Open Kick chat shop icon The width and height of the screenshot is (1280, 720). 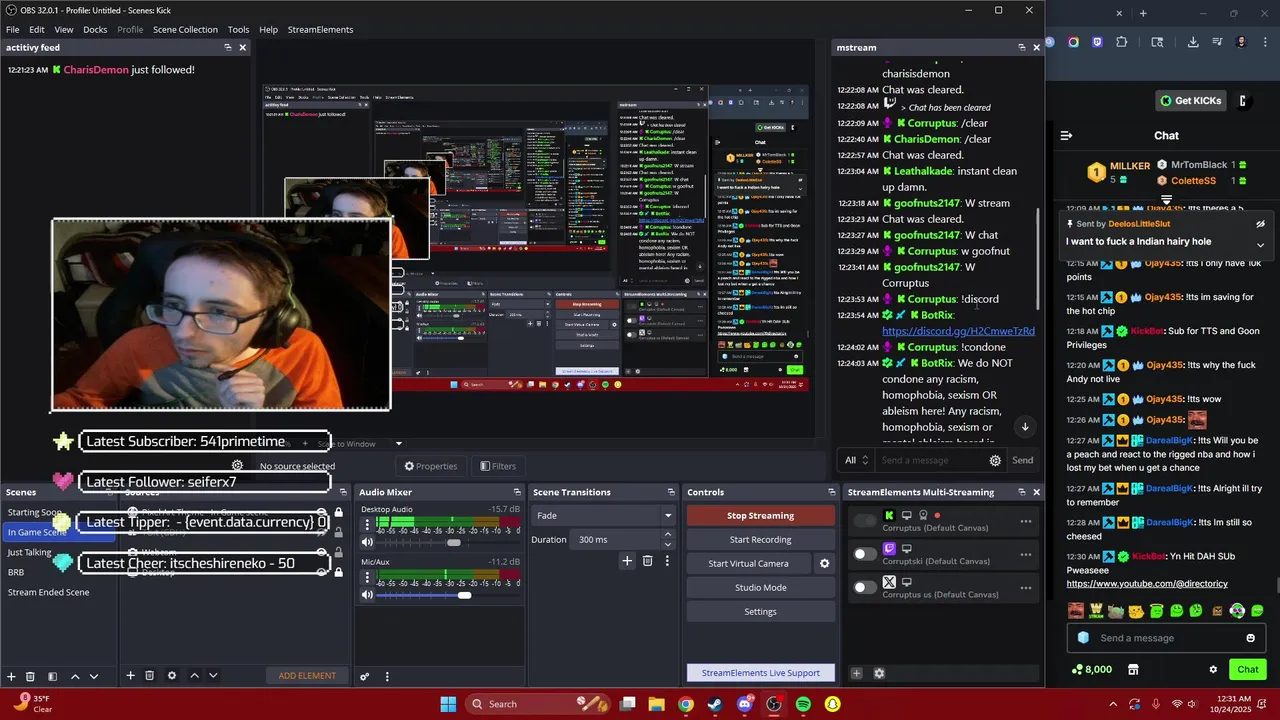point(1133,669)
